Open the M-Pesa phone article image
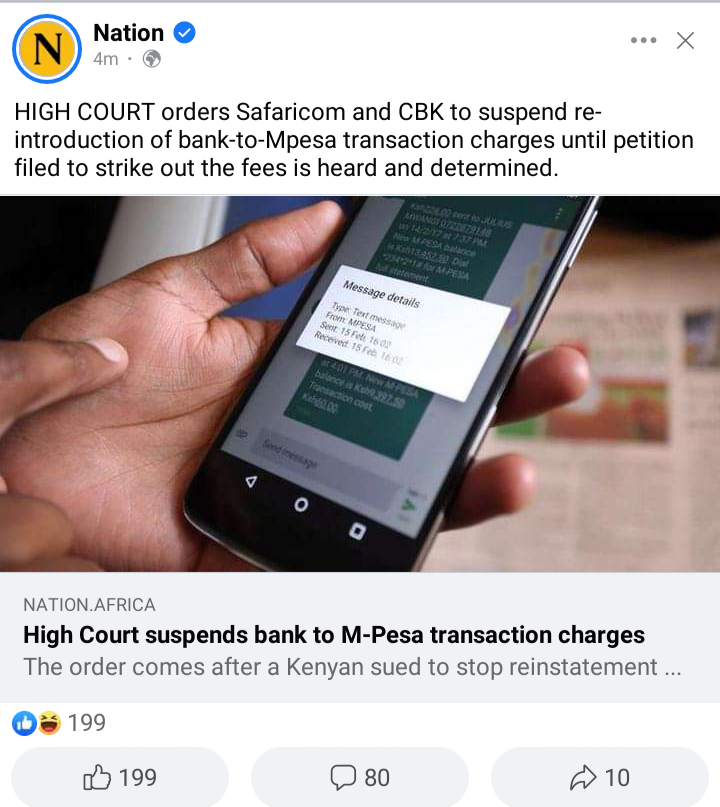Image resolution: width=720 pixels, height=807 pixels. point(360,384)
